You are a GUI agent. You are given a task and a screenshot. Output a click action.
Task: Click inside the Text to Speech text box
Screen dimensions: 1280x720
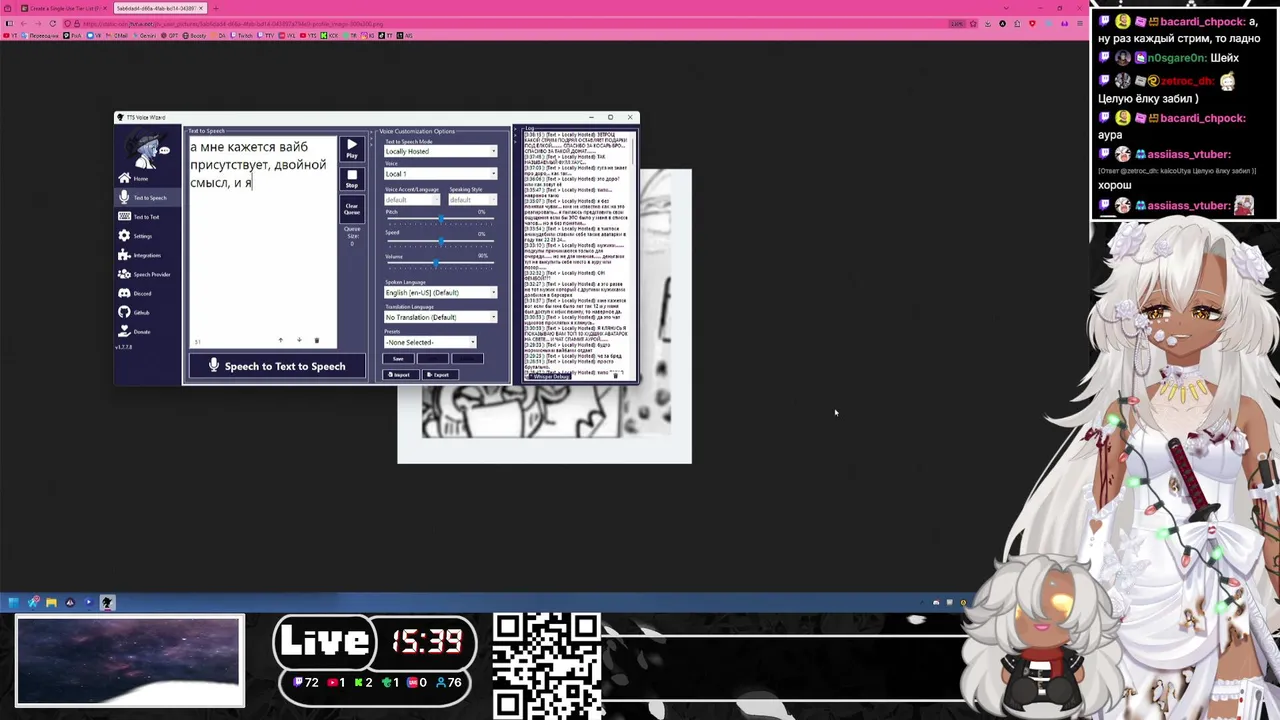pyautogui.click(x=262, y=240)
